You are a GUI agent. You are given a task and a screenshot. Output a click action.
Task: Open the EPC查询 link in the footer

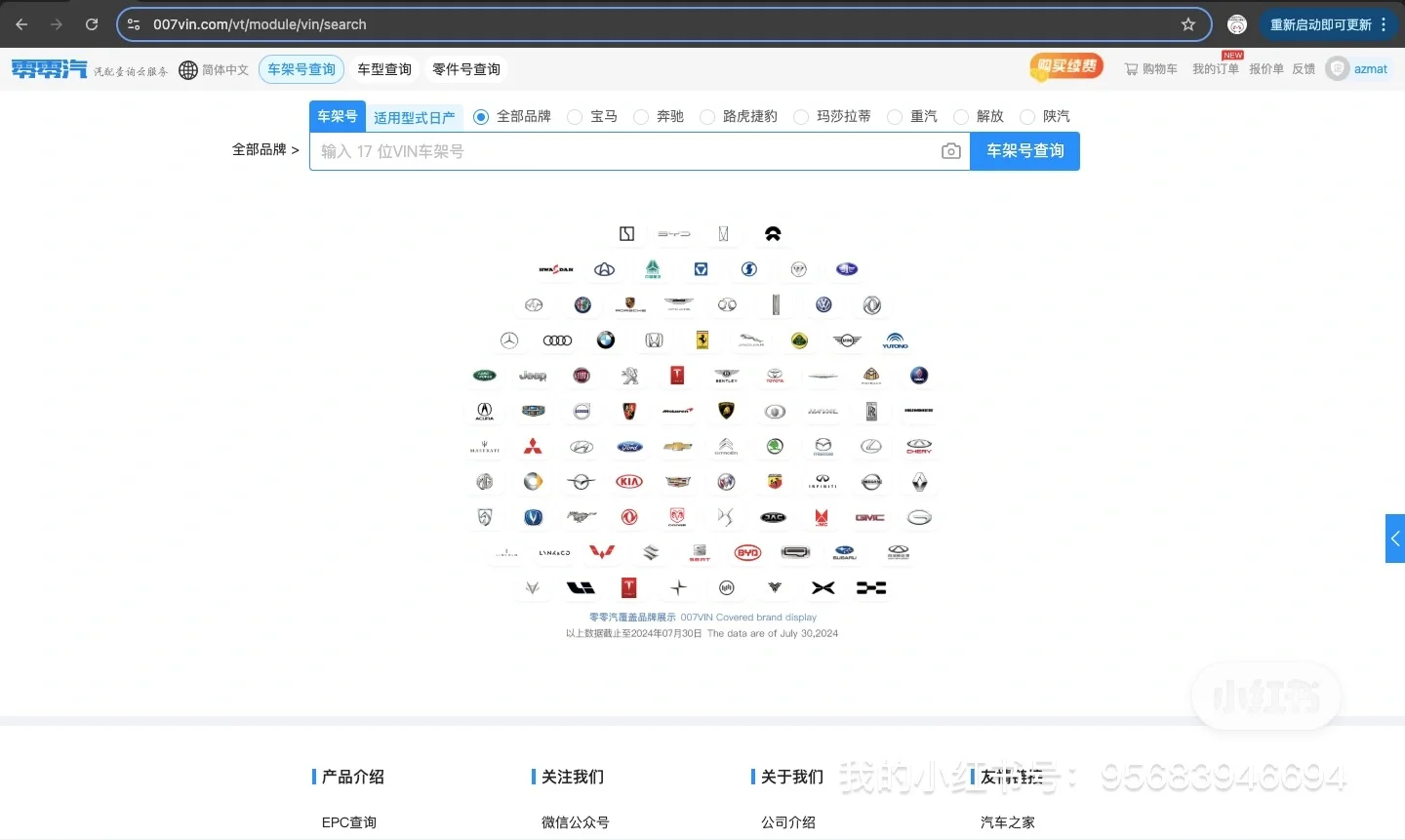pos(348,822)
